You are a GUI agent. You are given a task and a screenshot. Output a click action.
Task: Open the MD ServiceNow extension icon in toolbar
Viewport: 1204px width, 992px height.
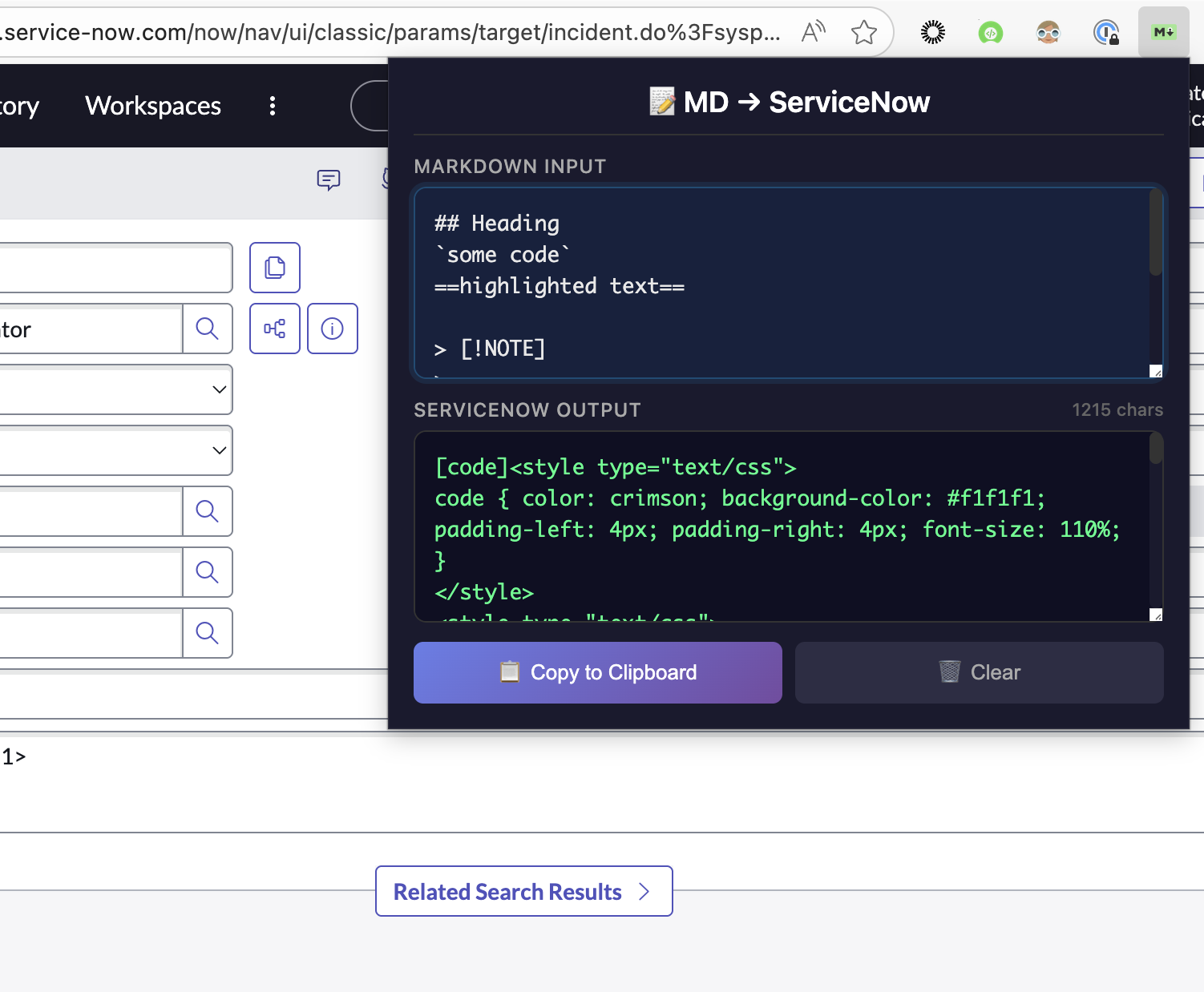coord(1162,32)
